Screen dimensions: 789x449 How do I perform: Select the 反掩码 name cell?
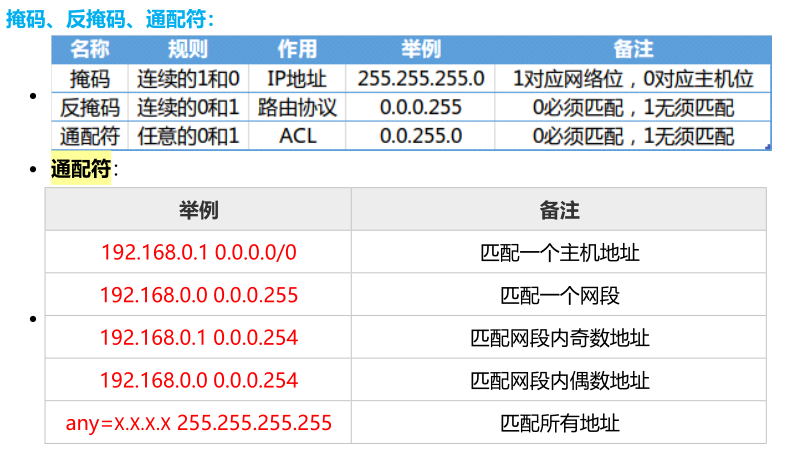click(x=90, y=107)
